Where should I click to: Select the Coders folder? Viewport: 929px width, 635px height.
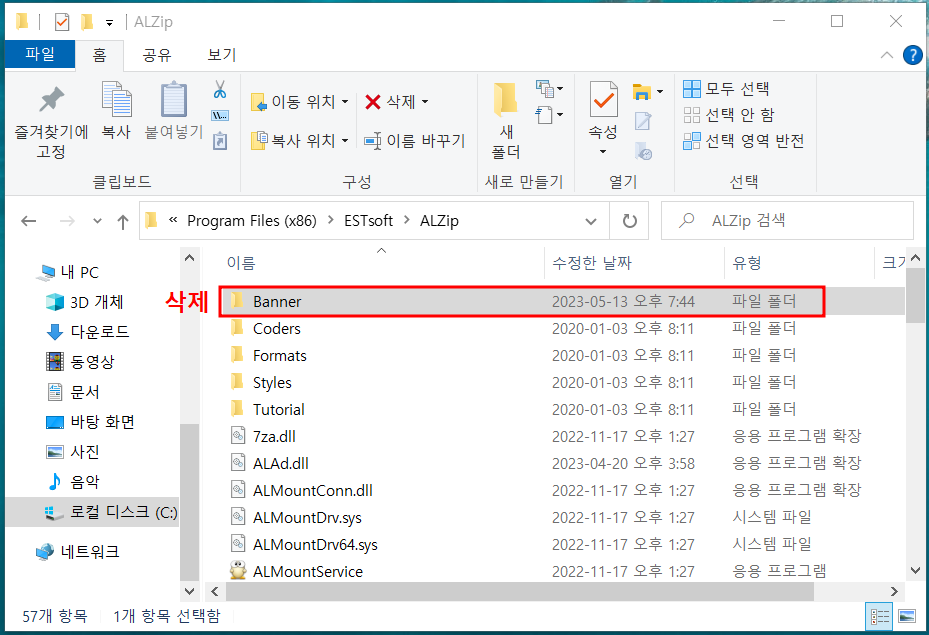tap(277, 329)
